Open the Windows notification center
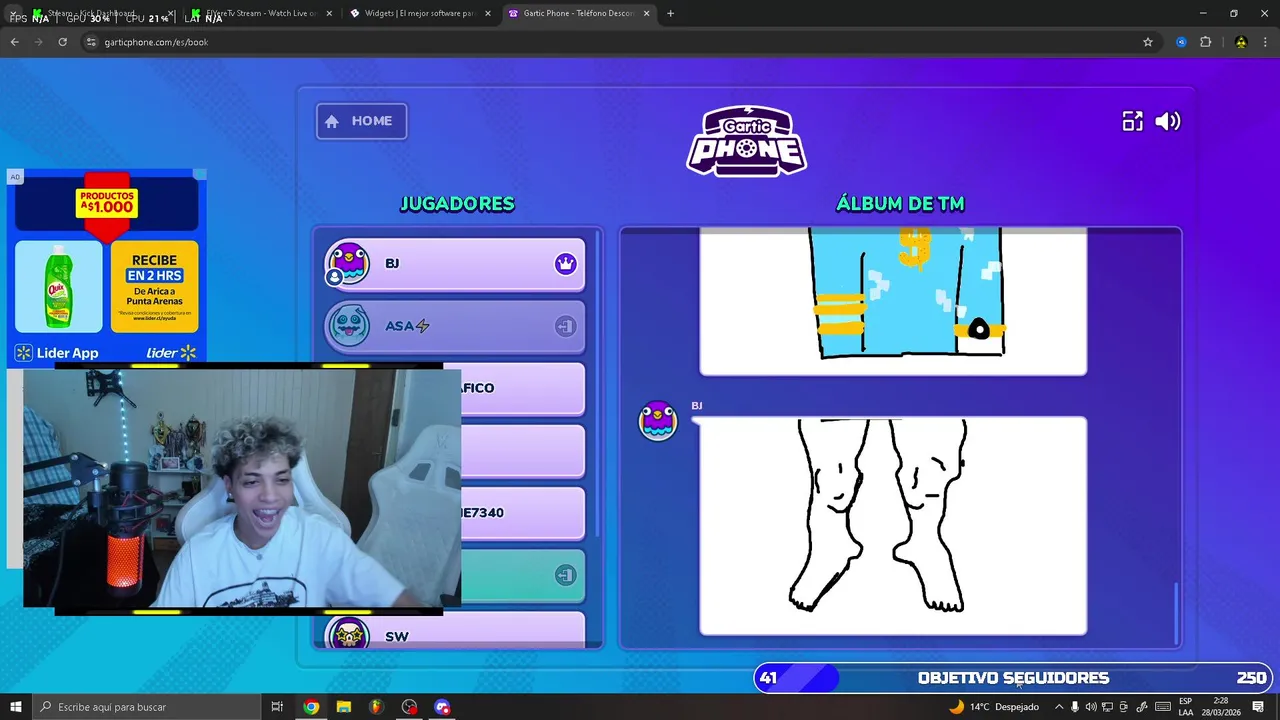This screenshot has width=1280, height=720. [1258, 707]
